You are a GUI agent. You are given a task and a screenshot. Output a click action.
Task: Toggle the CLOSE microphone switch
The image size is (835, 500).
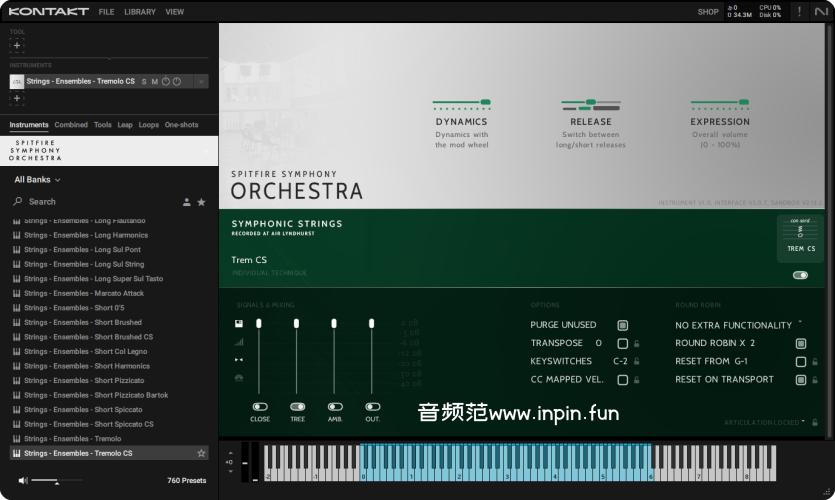tap(260, 407)
